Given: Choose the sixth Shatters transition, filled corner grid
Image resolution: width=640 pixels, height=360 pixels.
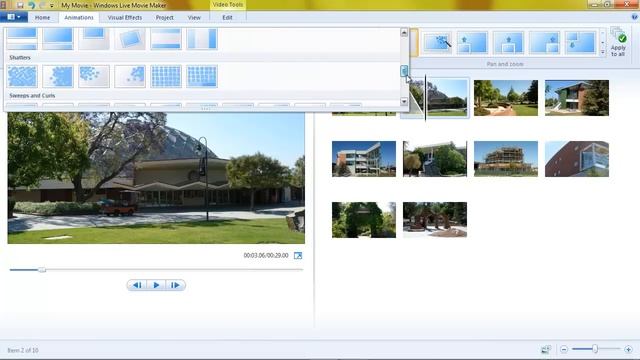Looking at the screenshot, I should (x=202, y=76).
